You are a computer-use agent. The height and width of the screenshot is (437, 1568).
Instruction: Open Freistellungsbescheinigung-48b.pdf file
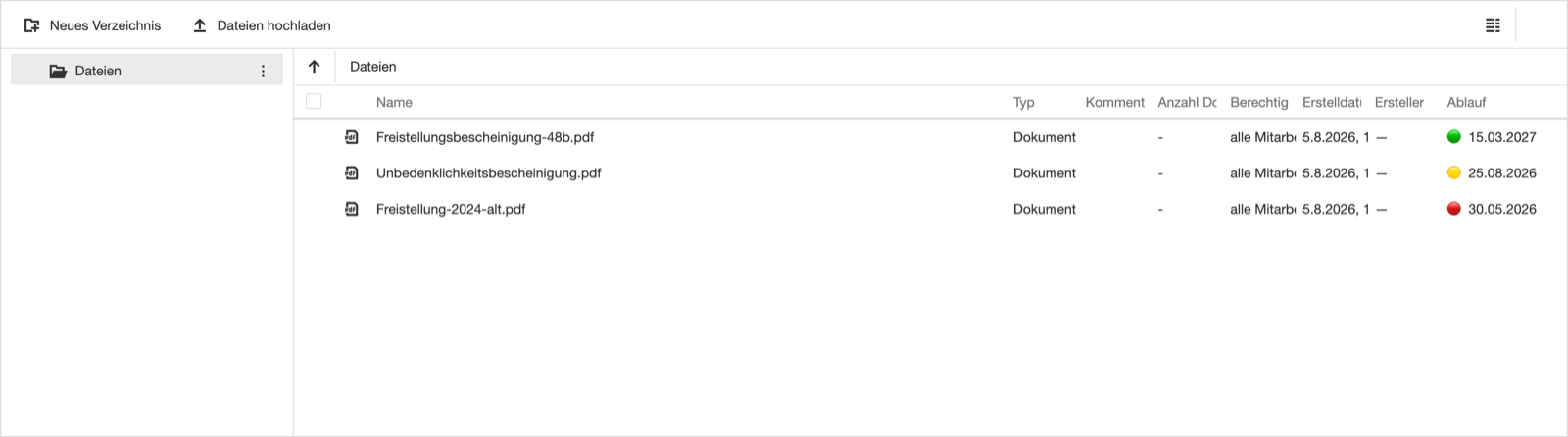pos(485,137)
